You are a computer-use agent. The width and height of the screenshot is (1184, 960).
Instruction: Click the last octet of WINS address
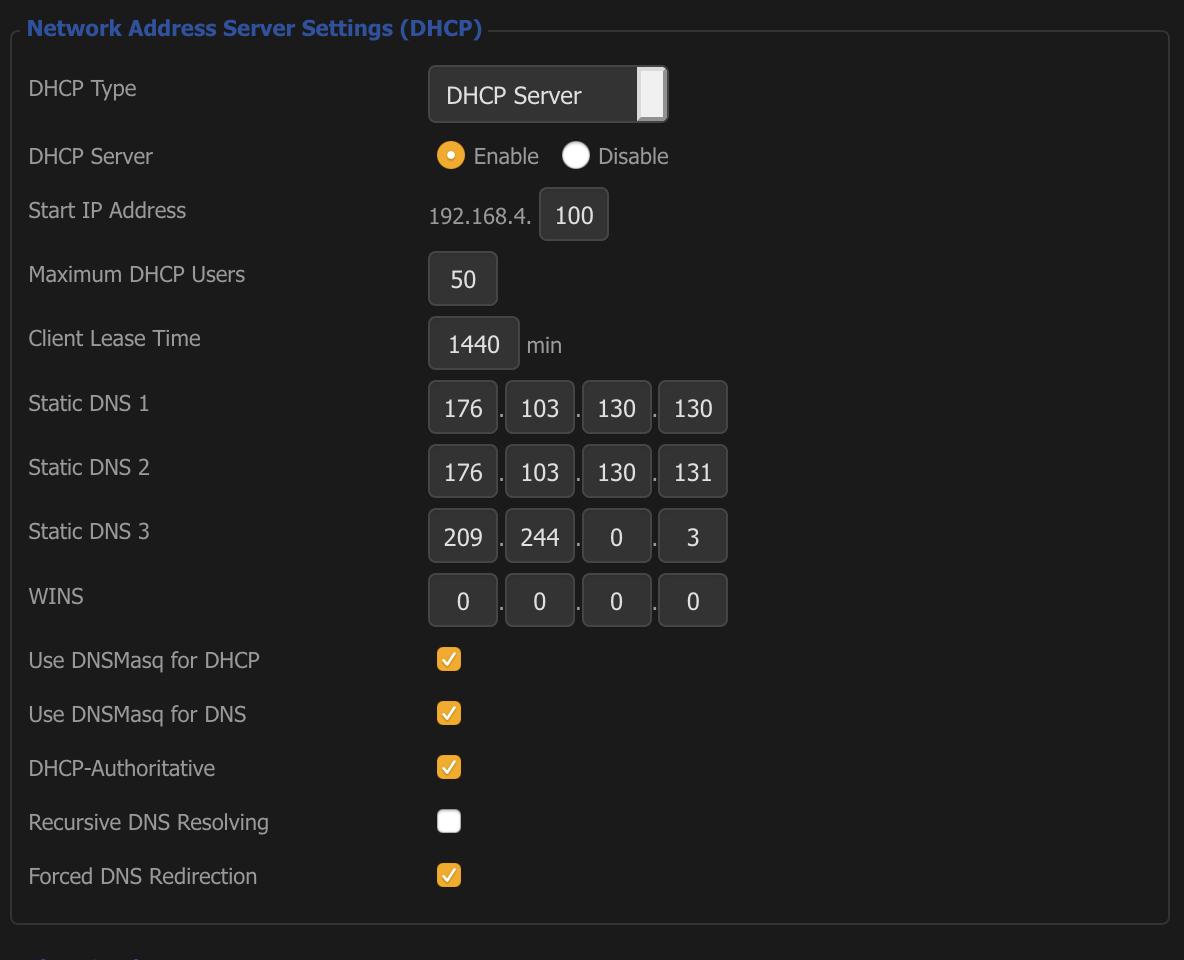click(x=692, y=601)
